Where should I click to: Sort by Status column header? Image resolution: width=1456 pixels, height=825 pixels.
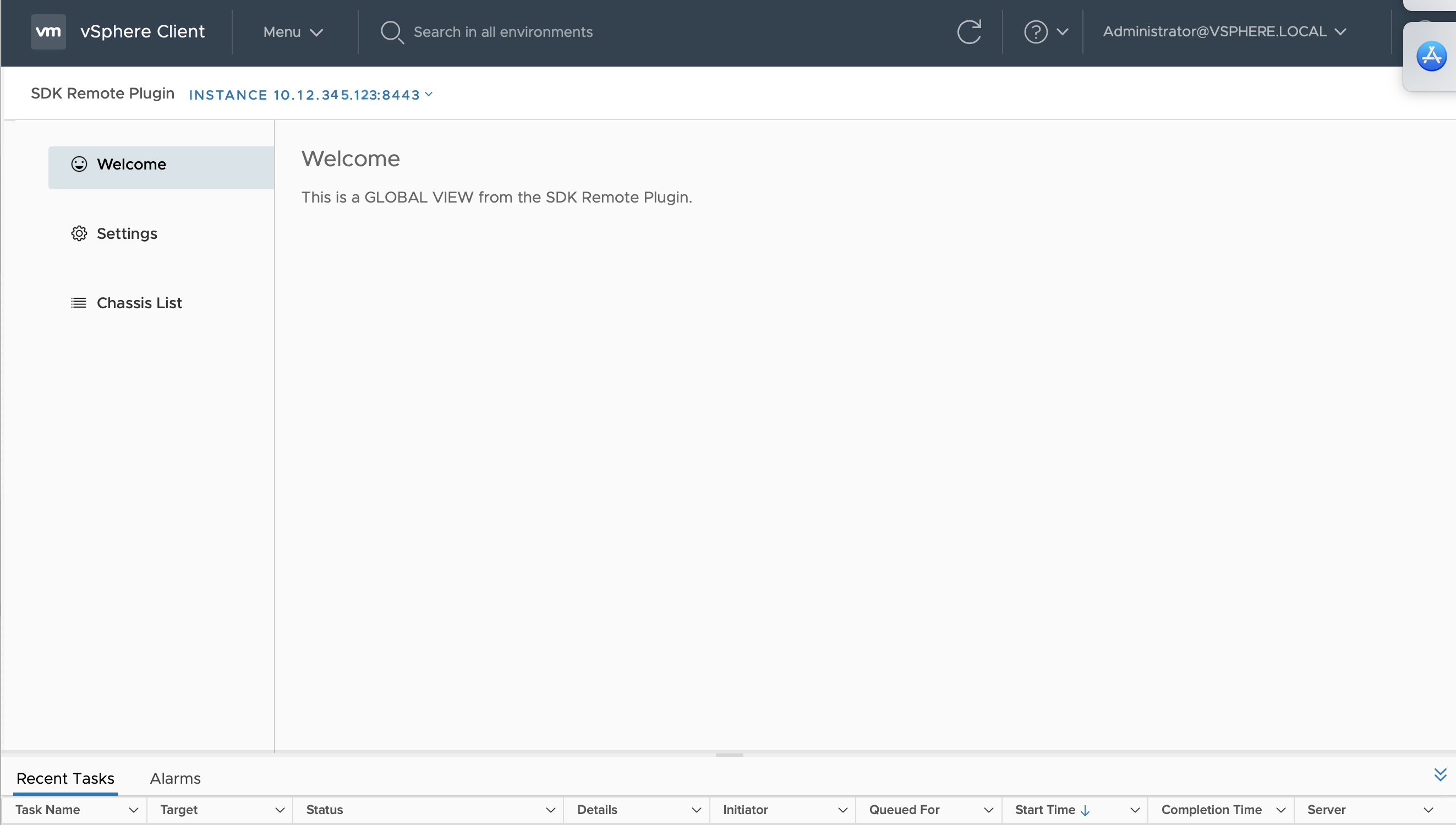click(325, 810)
